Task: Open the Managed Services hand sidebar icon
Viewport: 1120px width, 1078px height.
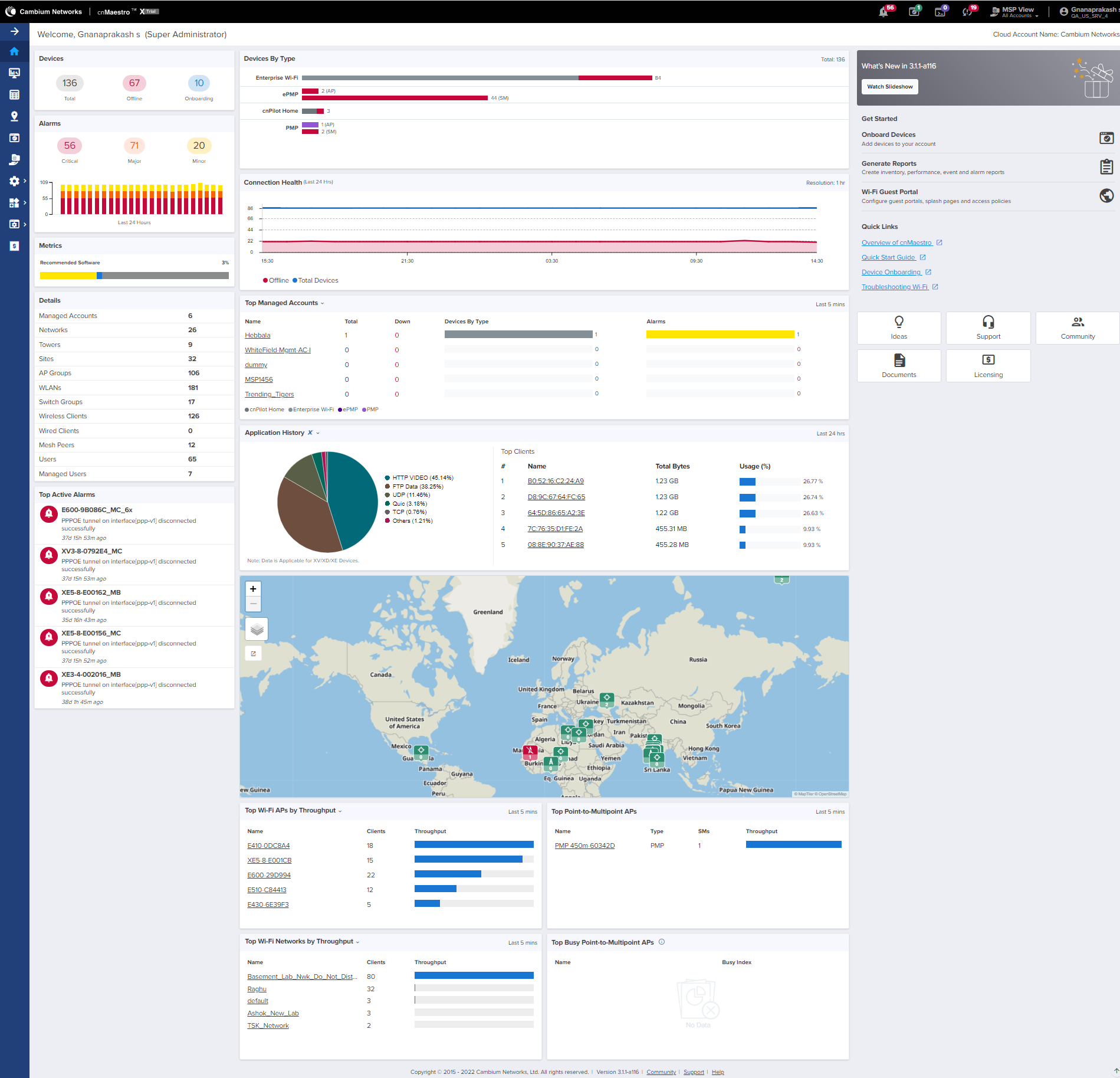Action: pos(15,159)
